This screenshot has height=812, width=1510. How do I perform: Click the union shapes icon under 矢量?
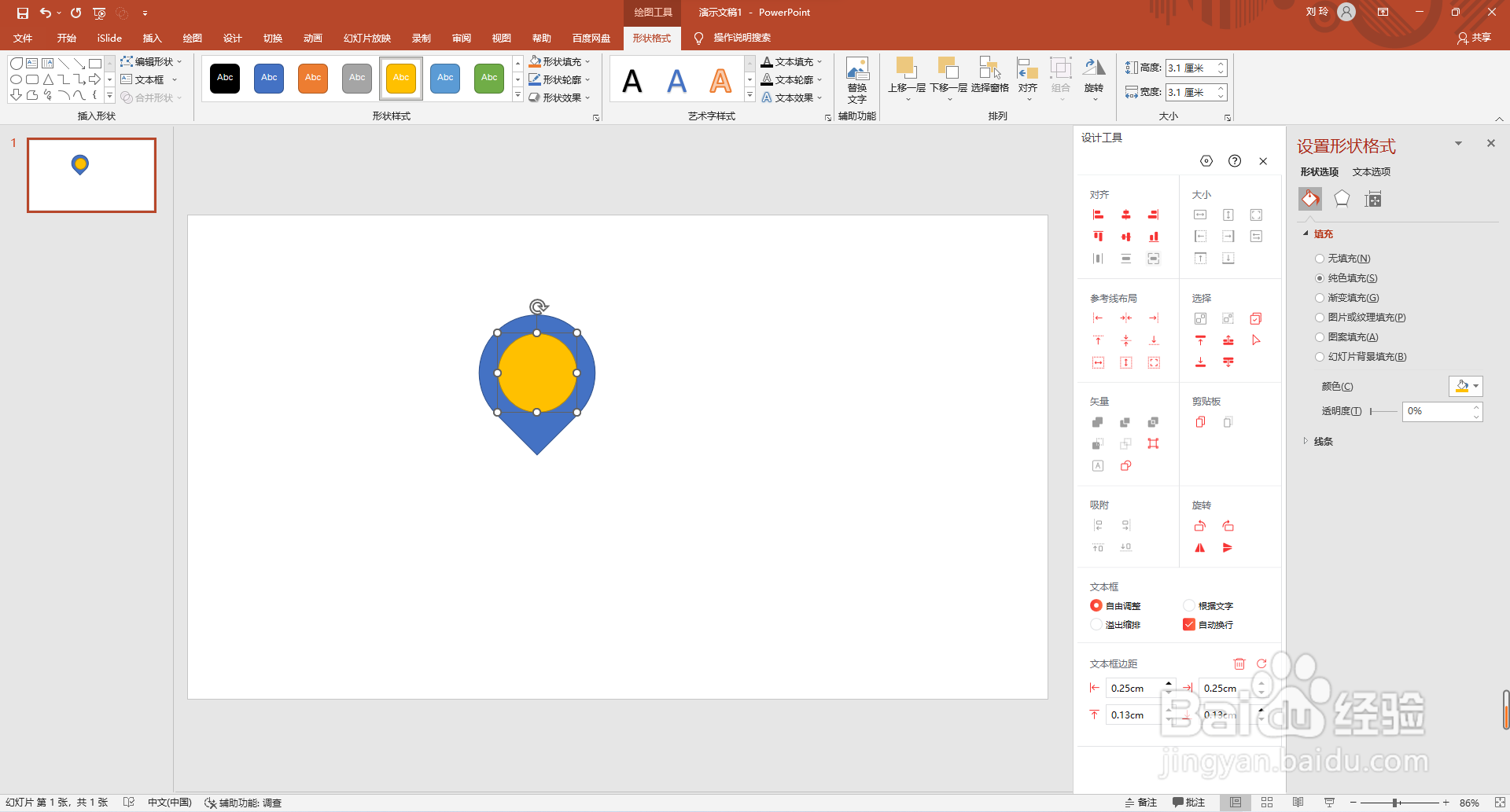[x=1098, y=422]
